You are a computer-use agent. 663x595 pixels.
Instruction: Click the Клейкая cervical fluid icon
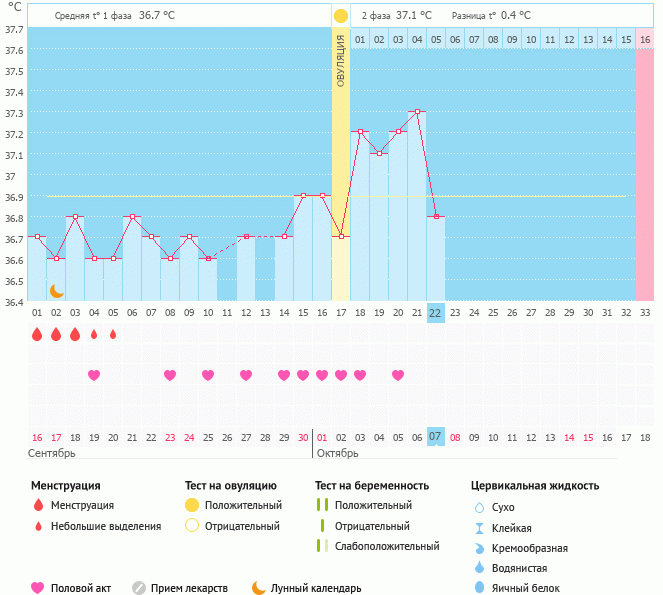tap(479, 528)
